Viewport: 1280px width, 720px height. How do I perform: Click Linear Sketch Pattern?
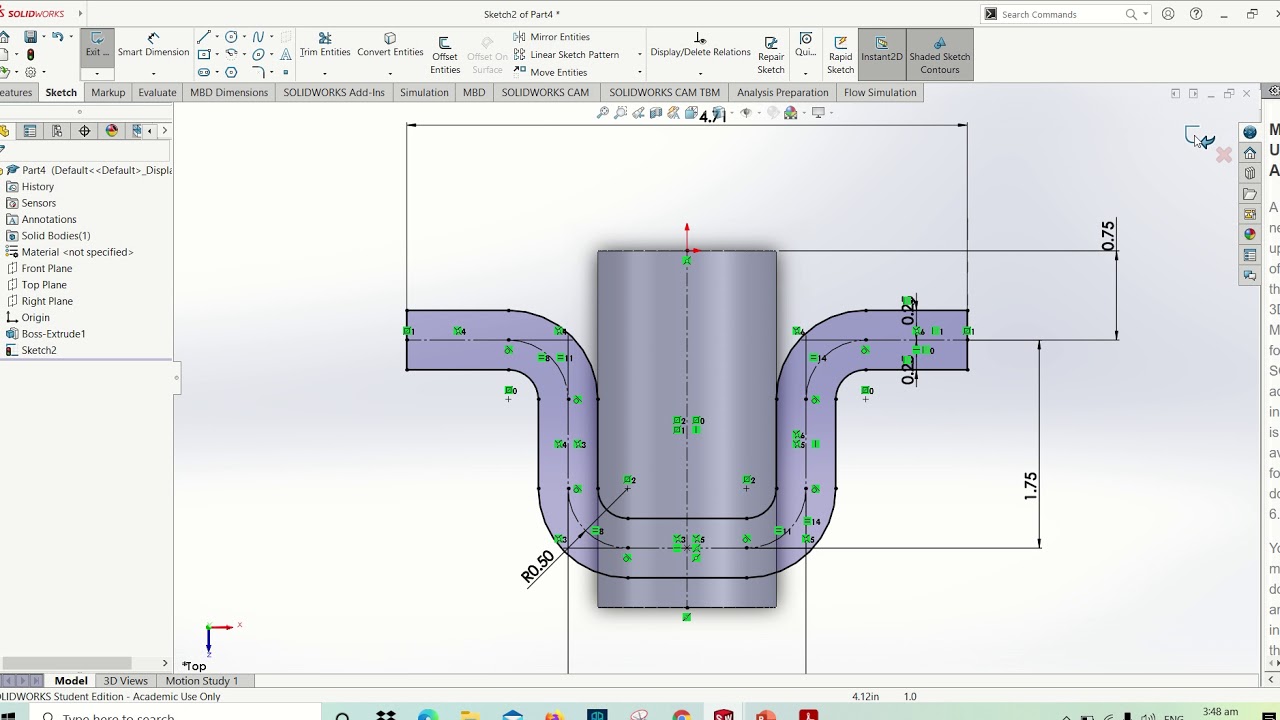(x=566, y=55)
